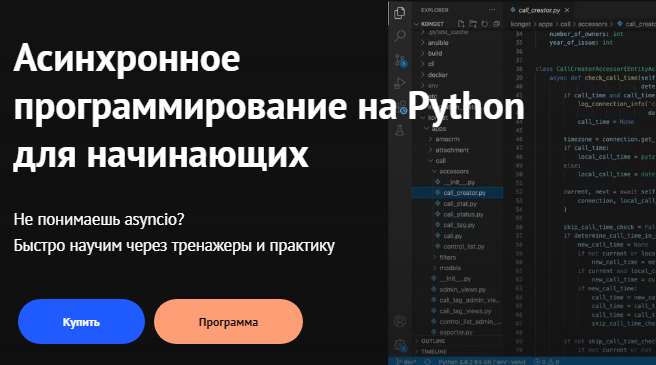Open call_tag_views.py in the file tree
Screen dimensions: 656x365
tap(465, 311)
